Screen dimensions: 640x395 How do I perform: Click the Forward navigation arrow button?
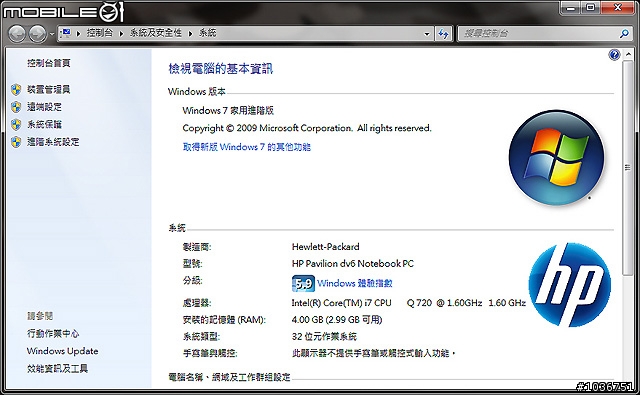(37, 34)
